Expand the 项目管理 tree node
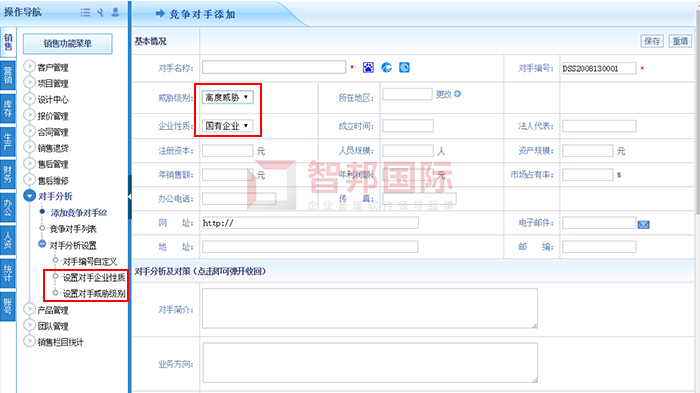The width and height of the screenshot is (700, 393). 29,82
